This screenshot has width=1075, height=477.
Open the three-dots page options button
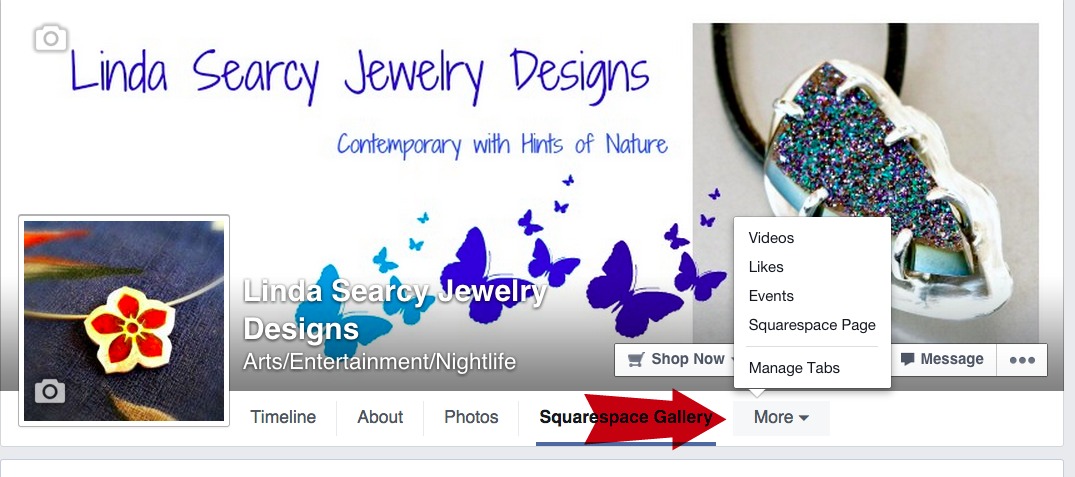1022,360
